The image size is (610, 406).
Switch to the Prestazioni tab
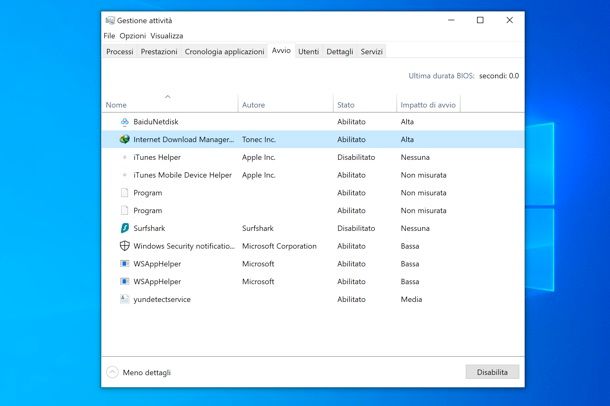point(159,51)
